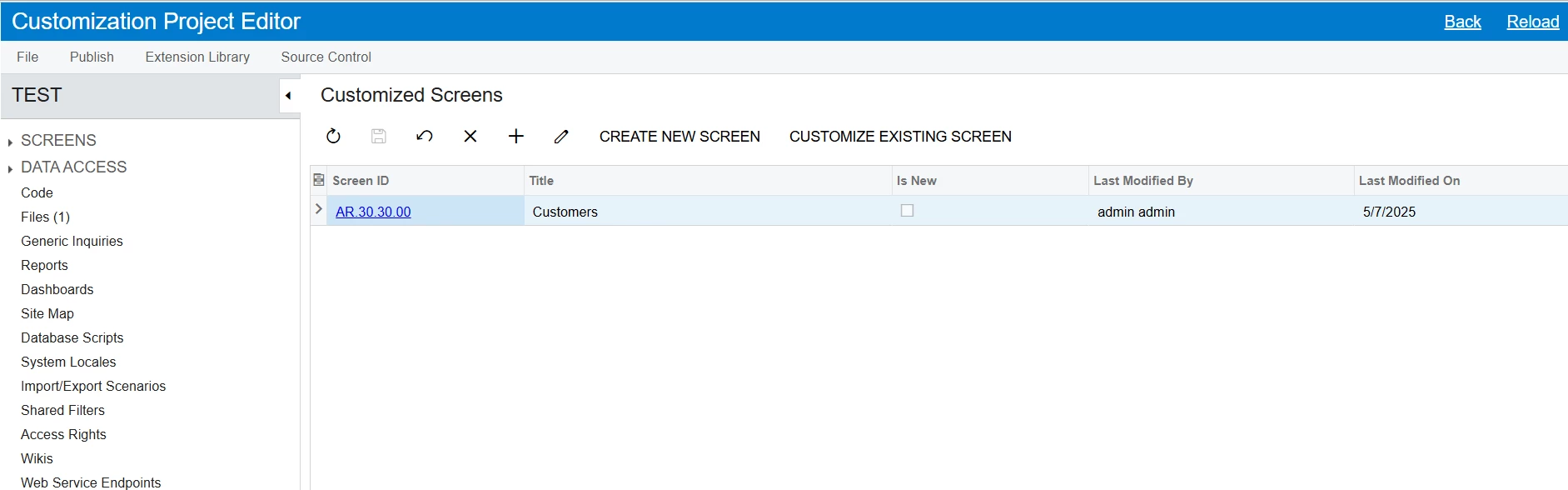Expand the DATA ACCESS tree node
Screen dimensions: 1568x490
point(10,168)
